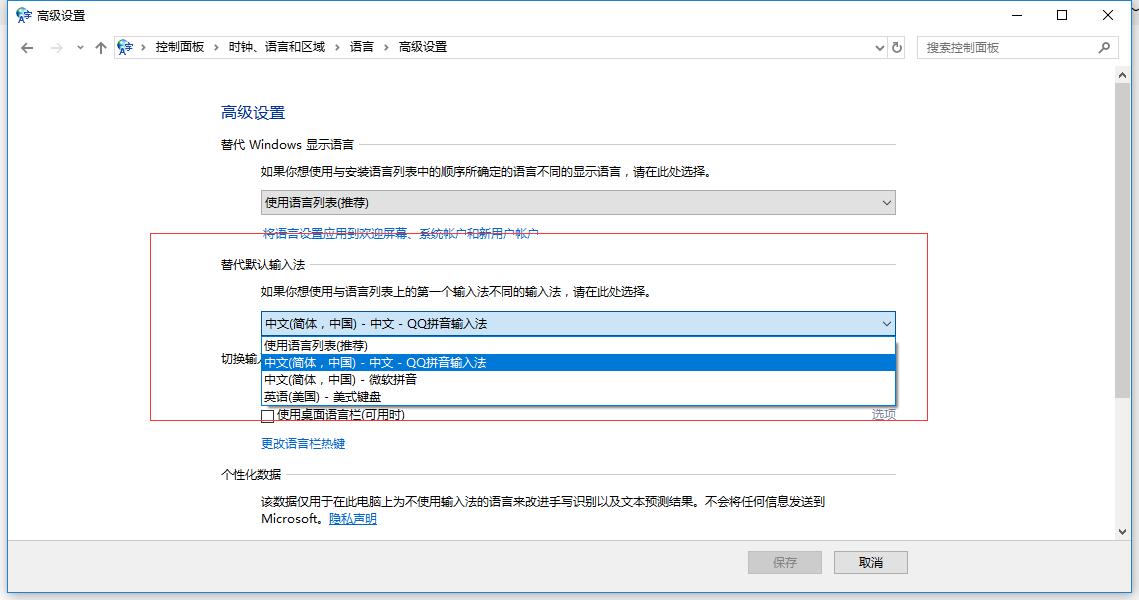Click the 保存 button
Image resolution: width=1139 pixels, height=600 pixels.
click(784, 561)
